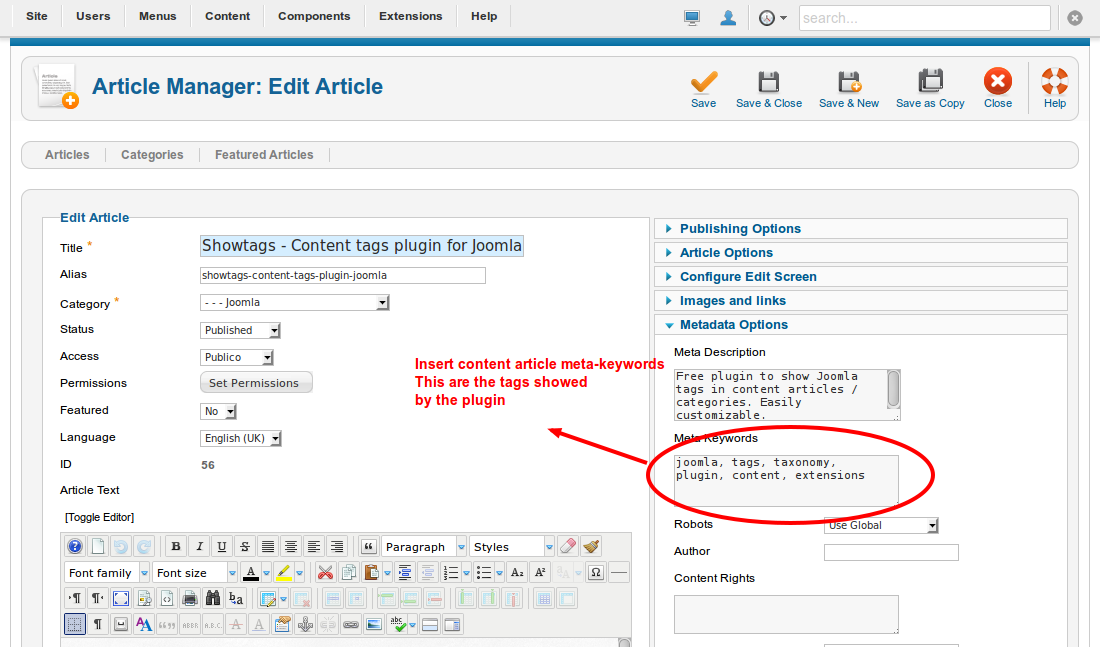1100x647 pixels.
Task: Insert special character with the omega icon
Action: [596, 573]
